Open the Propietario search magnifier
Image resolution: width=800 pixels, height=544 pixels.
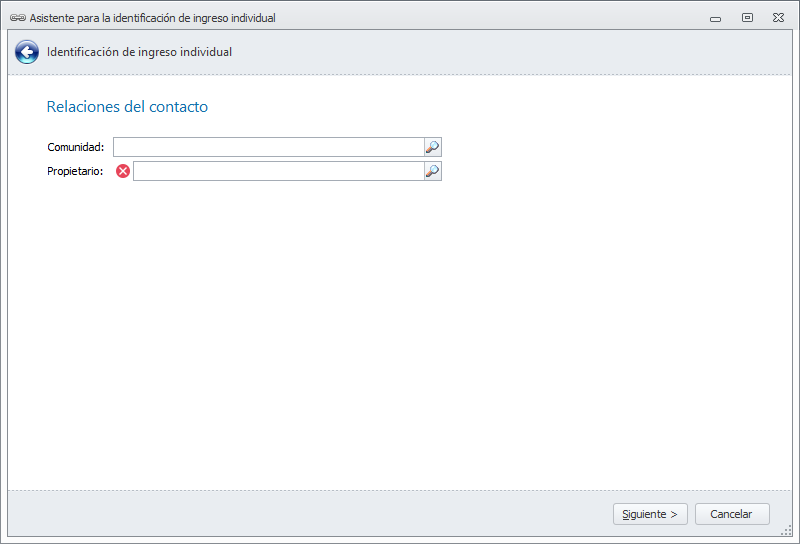coord(432,171)
